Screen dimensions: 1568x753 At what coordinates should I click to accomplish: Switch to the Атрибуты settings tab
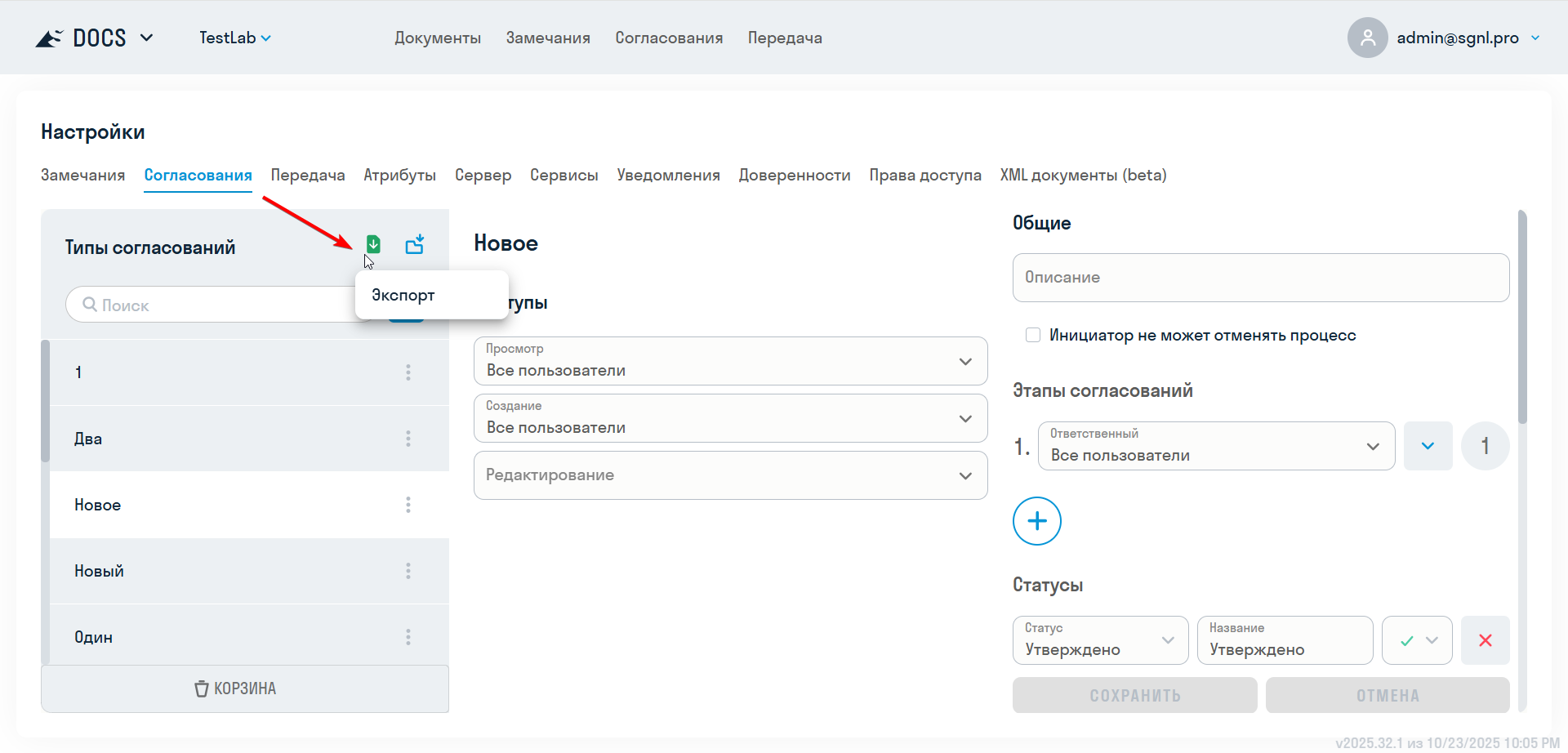coord(399,175)
